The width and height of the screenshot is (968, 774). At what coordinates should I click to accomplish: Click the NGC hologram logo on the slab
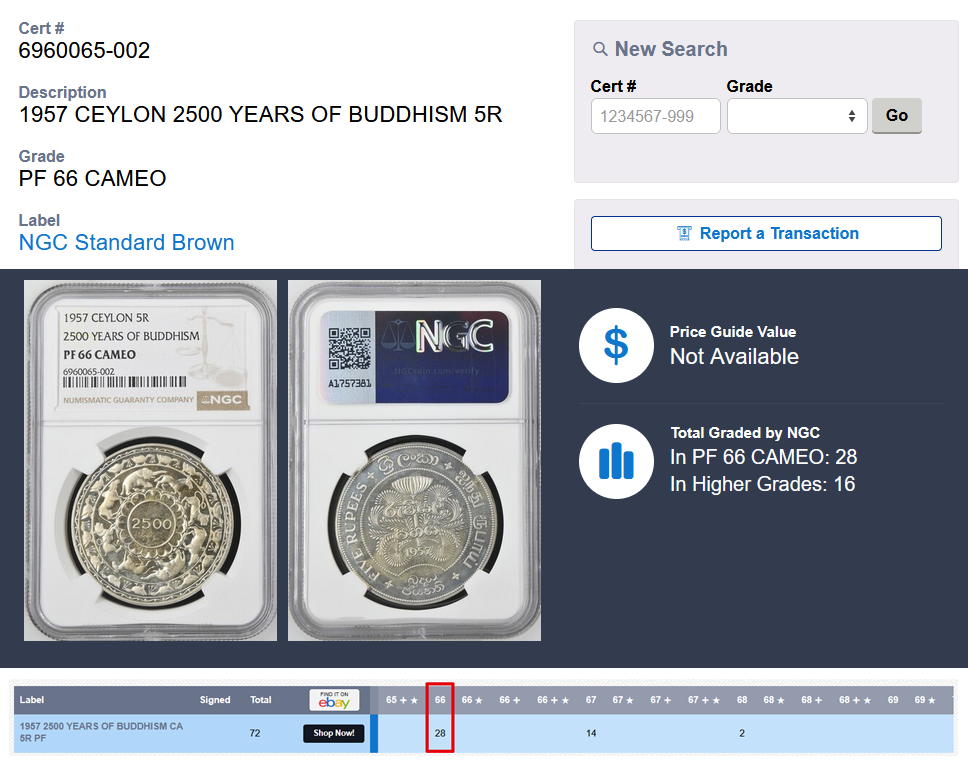pyautogui.click(x=454, y=338)
